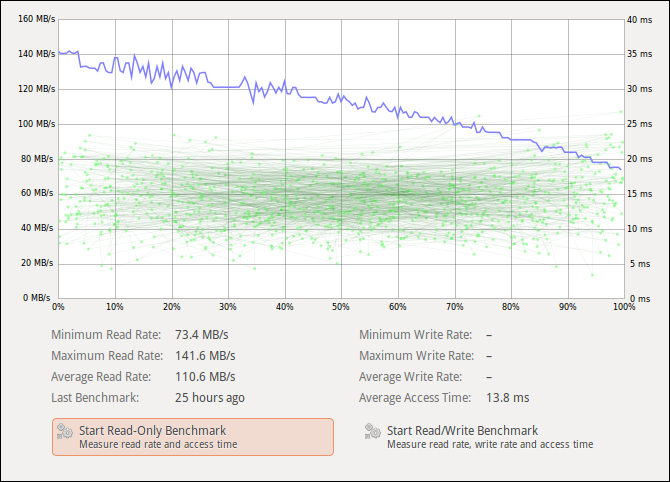Select the Average Access Time value 13.8 ms
670x482 pixels.
click(508, 398)
